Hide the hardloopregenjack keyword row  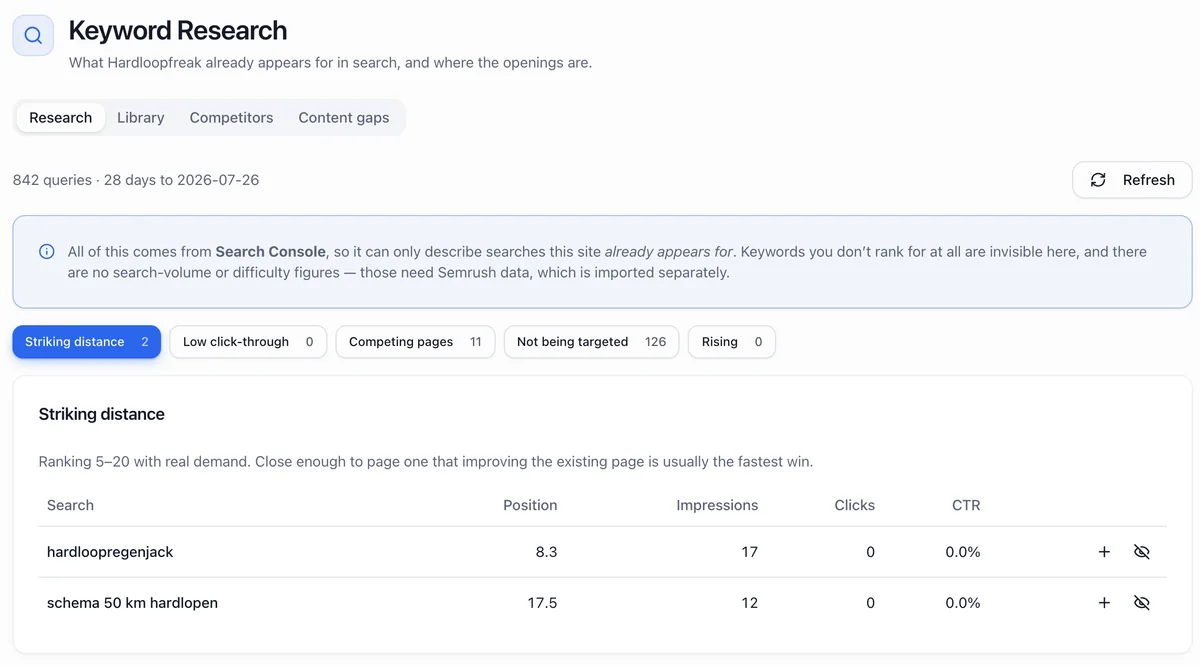tap(1142, 552)
